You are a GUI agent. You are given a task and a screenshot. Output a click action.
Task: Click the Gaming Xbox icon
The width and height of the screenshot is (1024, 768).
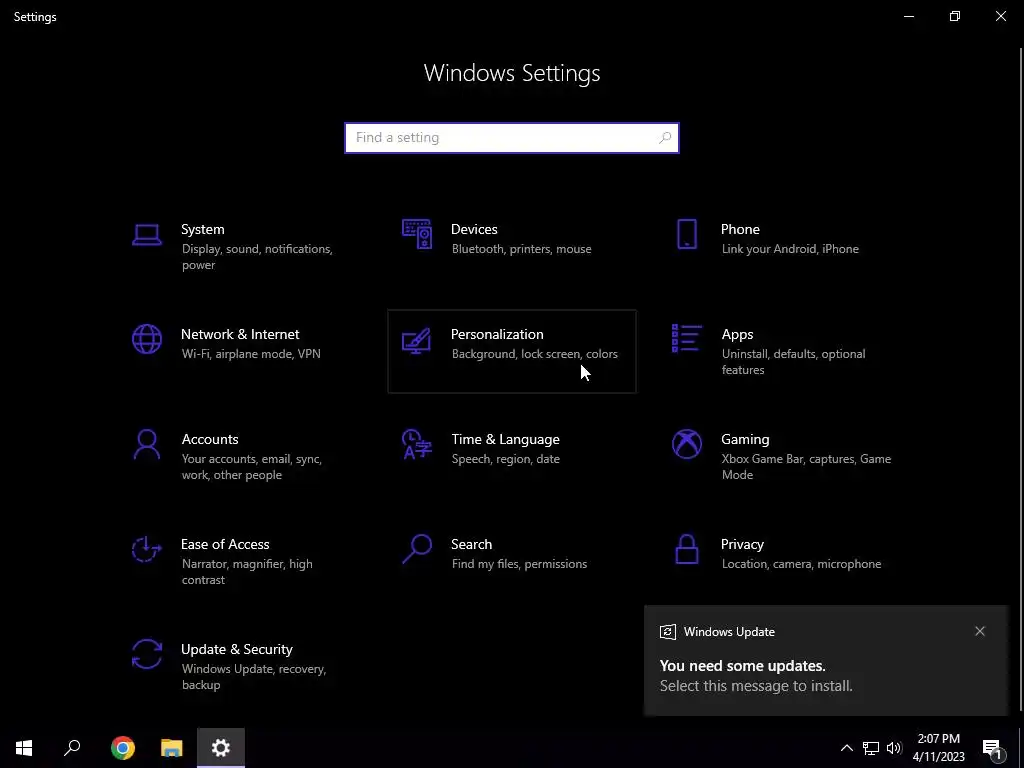tap(686, 445)
